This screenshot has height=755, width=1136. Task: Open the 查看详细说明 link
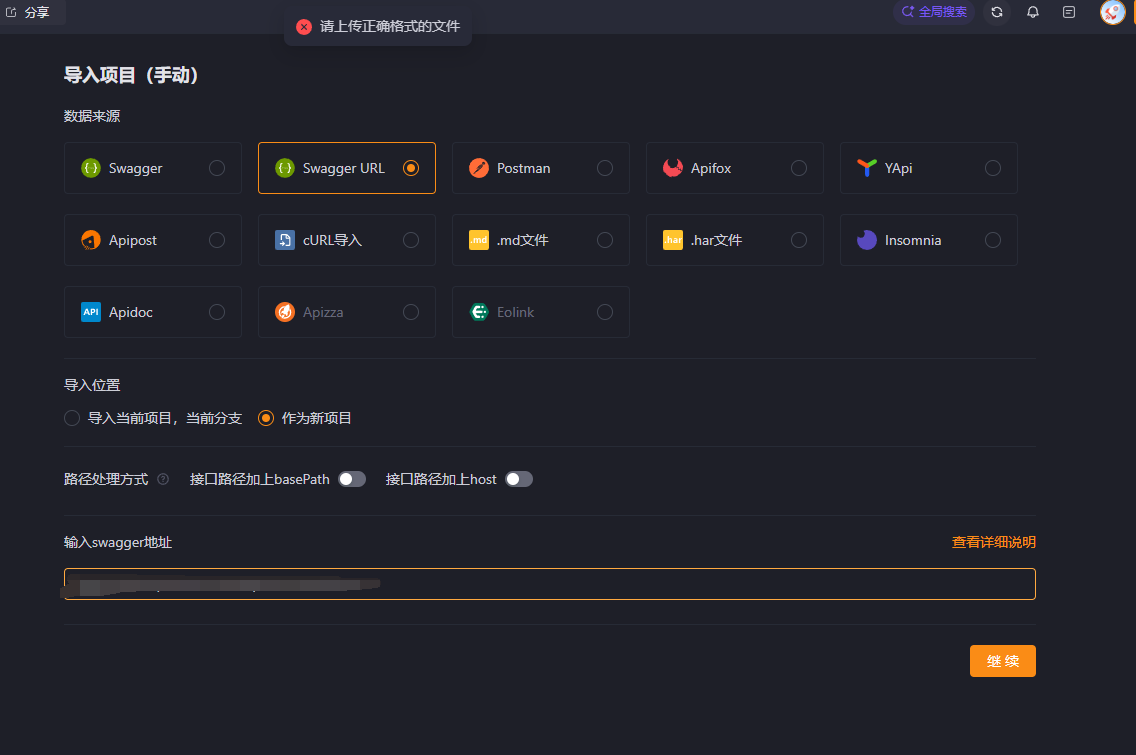[x=993, y=542]
